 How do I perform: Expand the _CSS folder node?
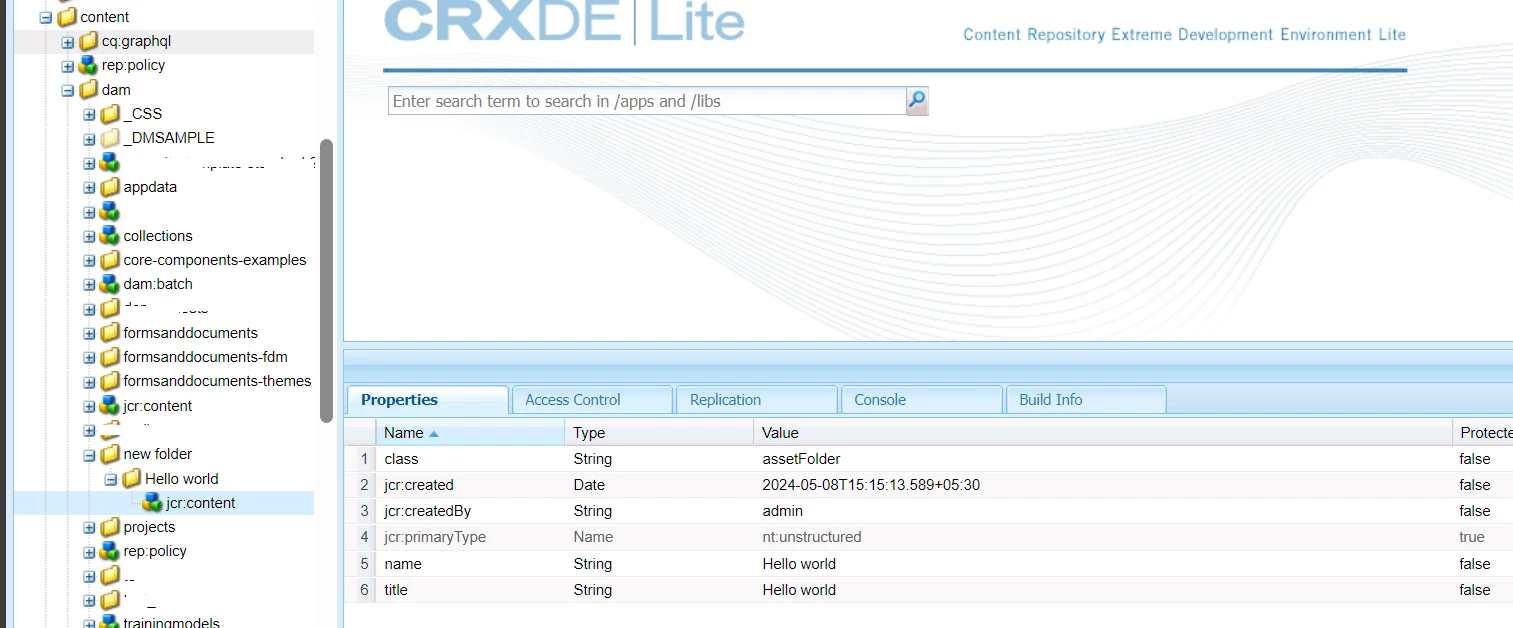(x=89, y=114)
